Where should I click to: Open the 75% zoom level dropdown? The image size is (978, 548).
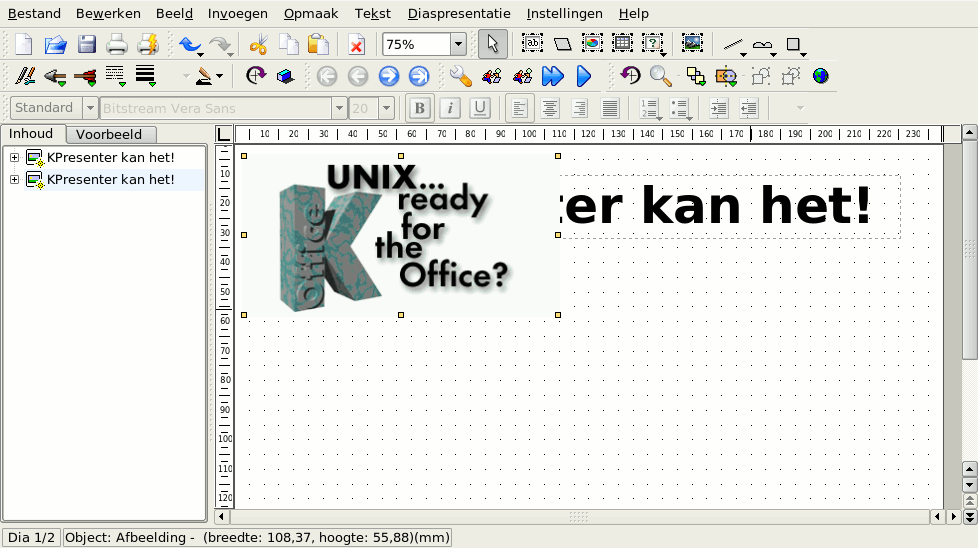[x=458, y=44]
